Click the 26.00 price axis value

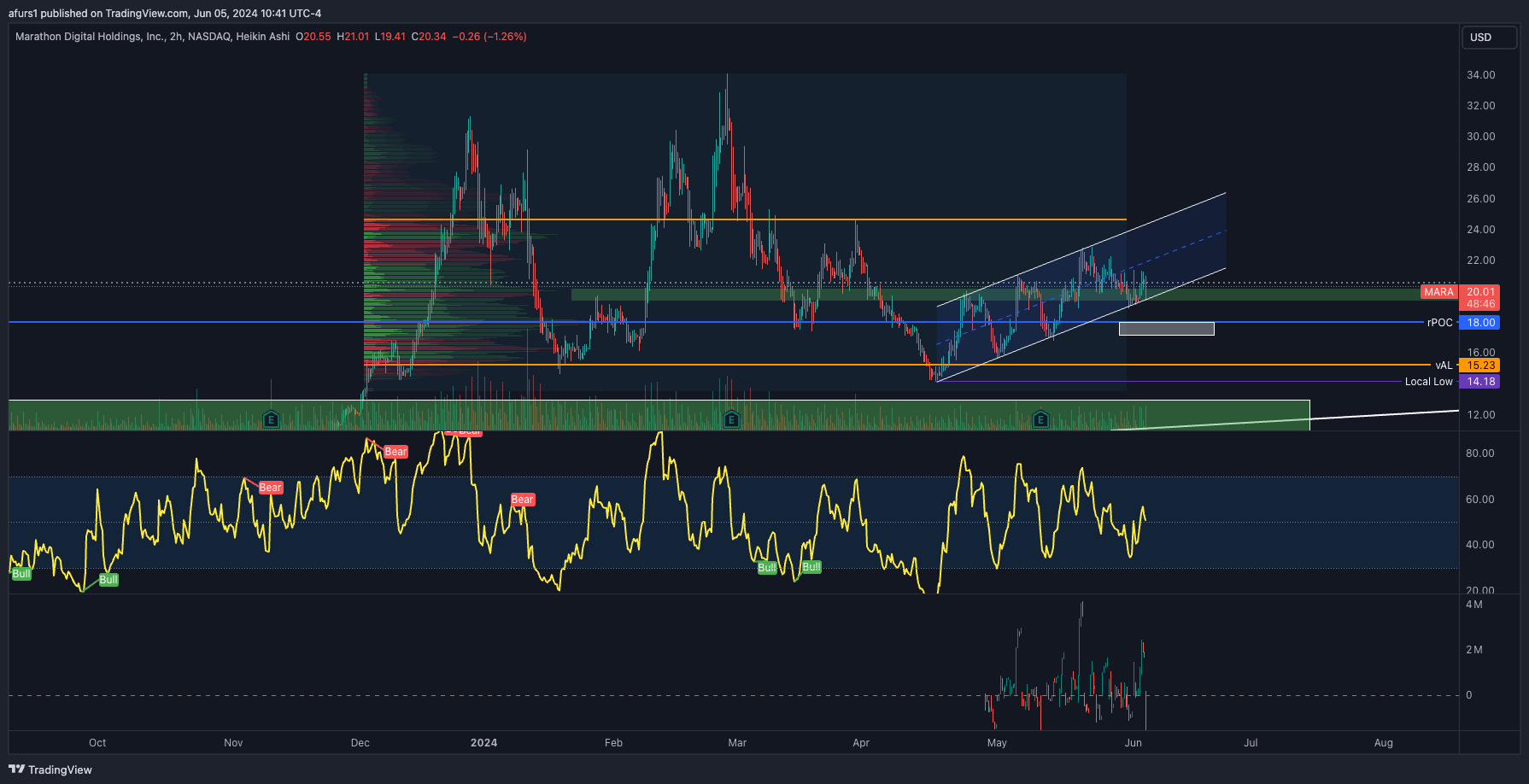click(1481, 199)
